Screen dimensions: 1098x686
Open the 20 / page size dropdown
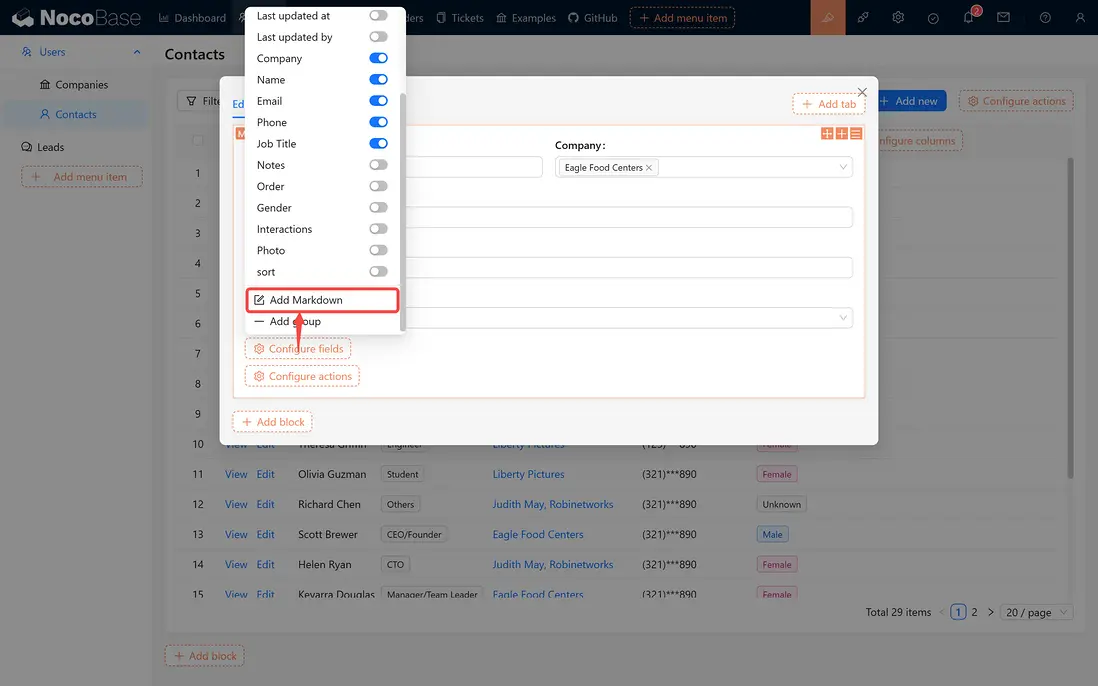(1036, 611)
